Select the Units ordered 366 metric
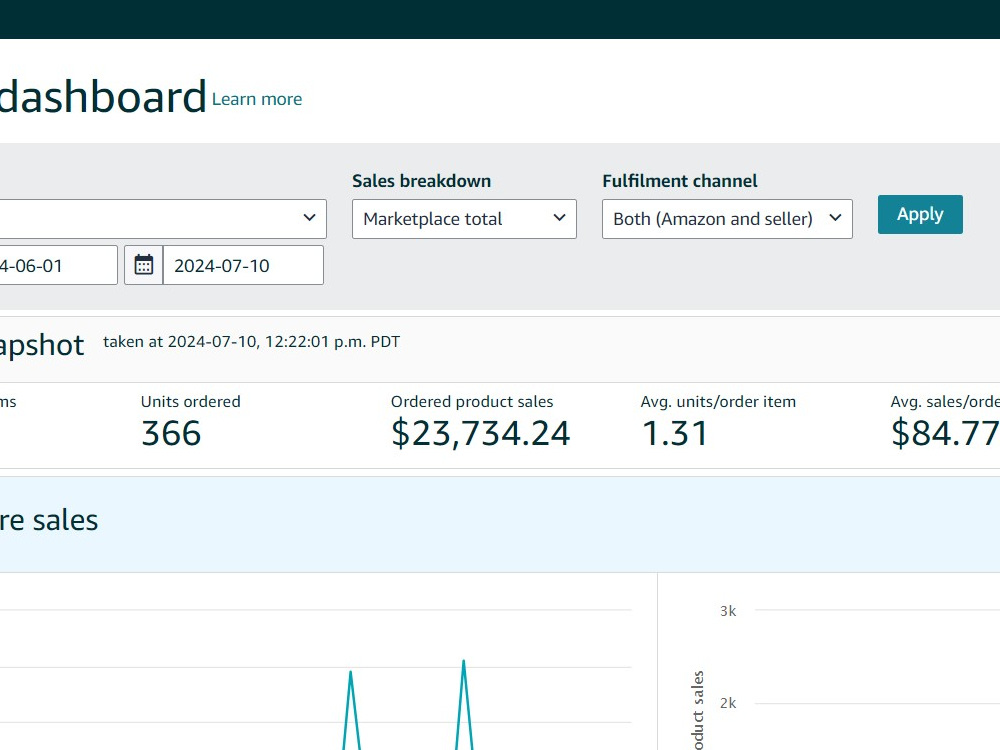Screen dimensions: 1000x750 coord(190,422)
